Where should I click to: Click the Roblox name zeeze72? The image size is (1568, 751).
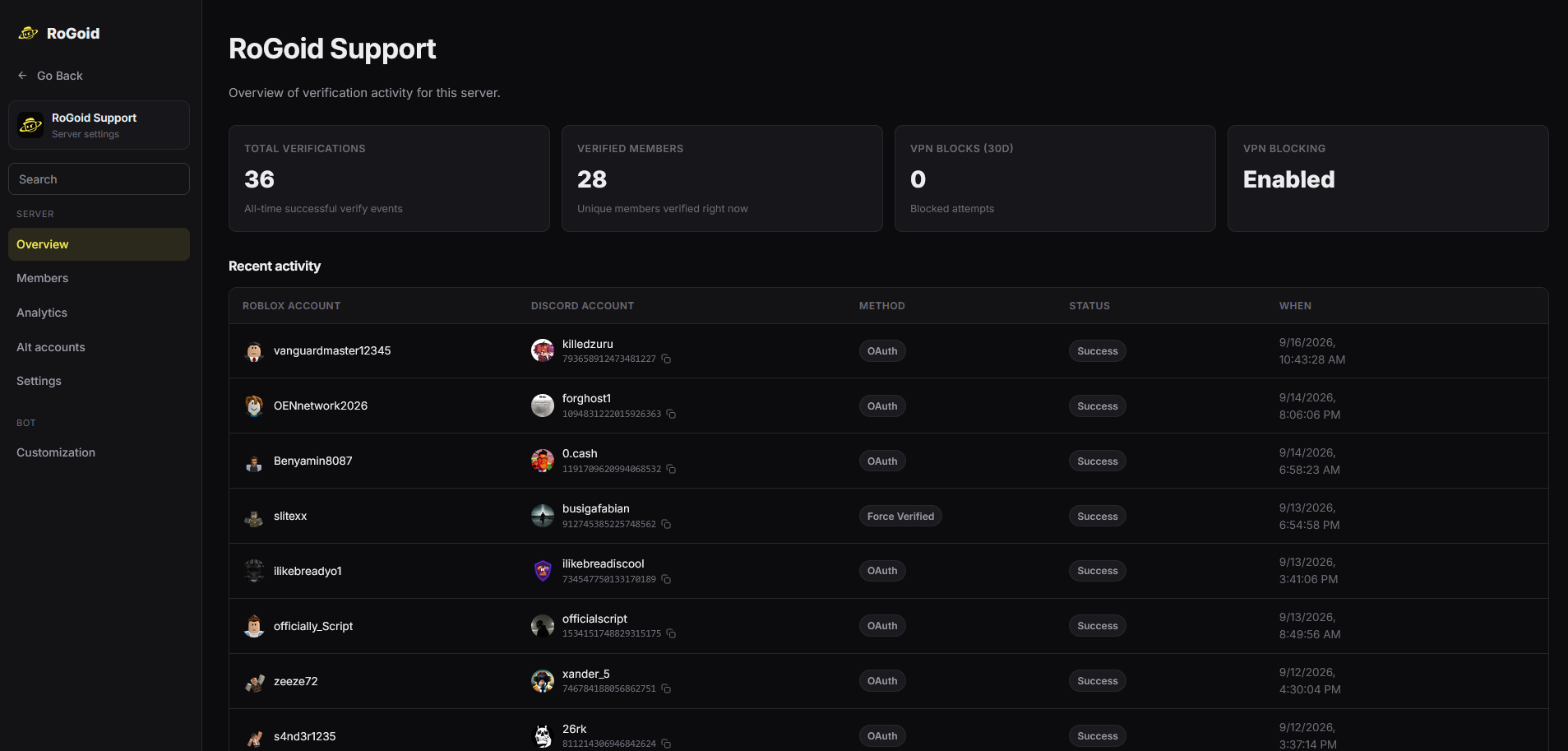click(296, 681)
